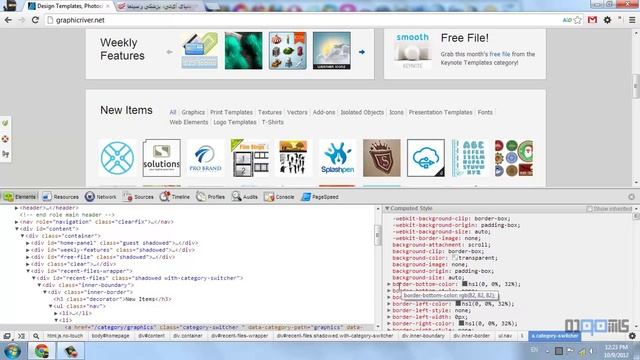Filter New Items by Add-ons
This screenshot has height=360, width=640.
tap(324, 112)
